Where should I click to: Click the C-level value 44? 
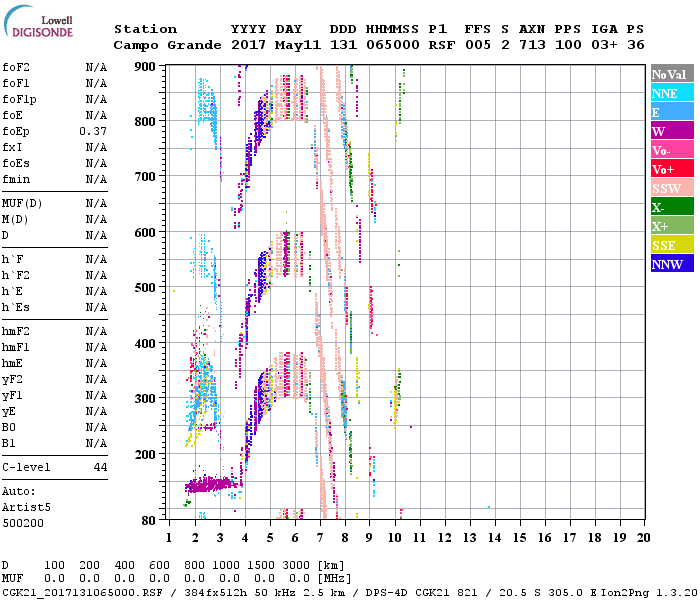coord(100,467)
